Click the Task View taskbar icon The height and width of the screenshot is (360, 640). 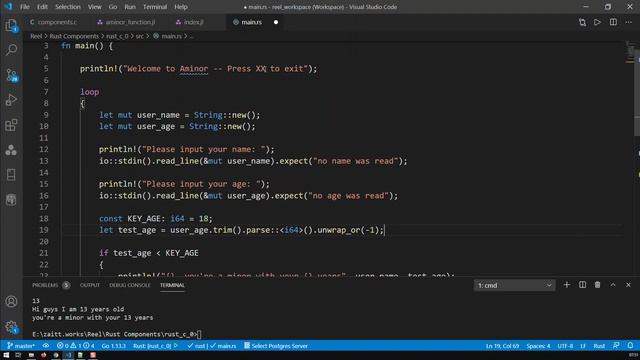(18, 356)
